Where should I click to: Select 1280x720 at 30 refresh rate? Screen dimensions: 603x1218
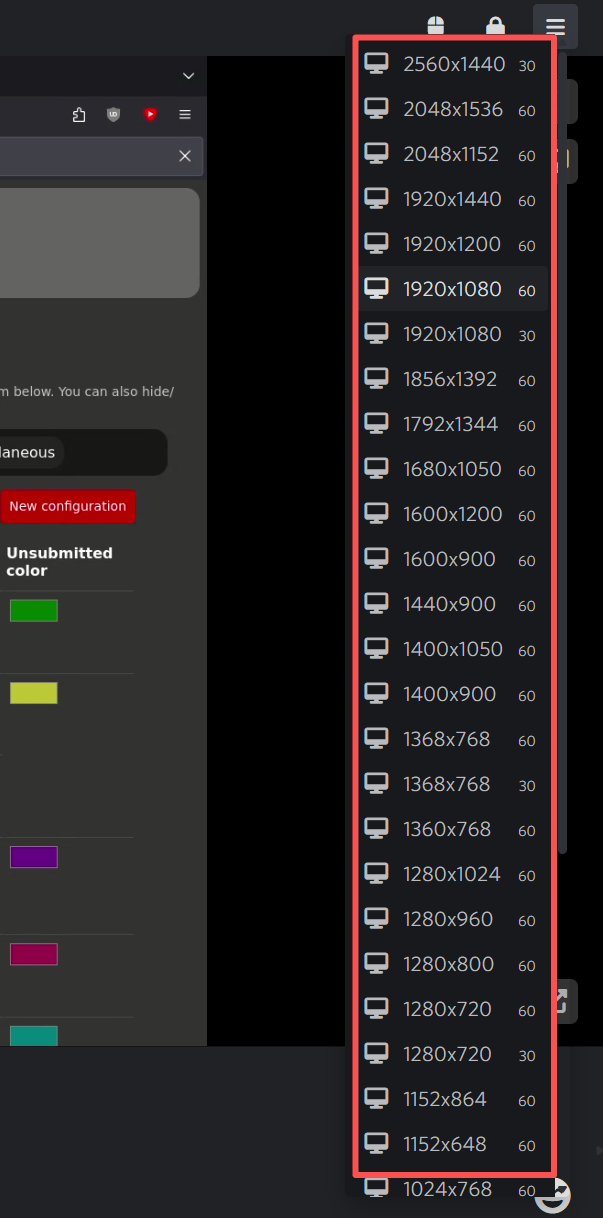pos(453,1055)
